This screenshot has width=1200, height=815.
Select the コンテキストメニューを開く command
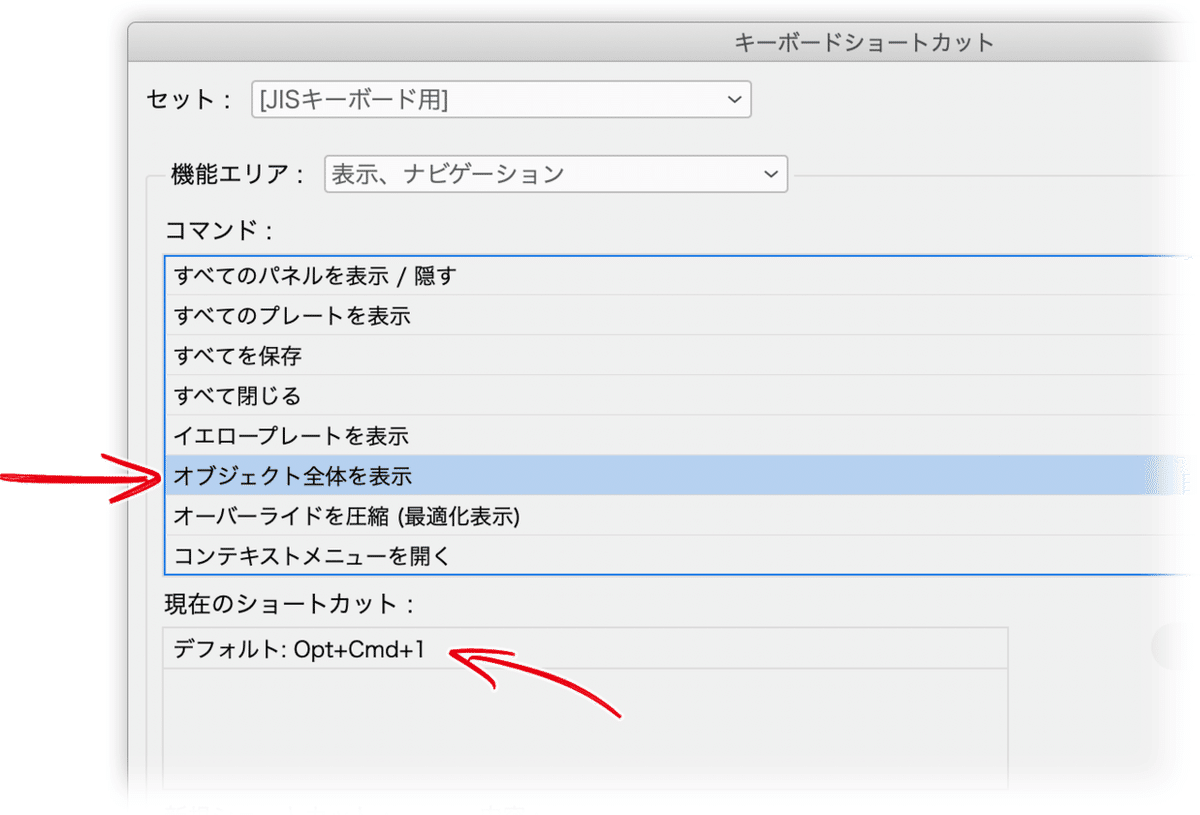400,556
